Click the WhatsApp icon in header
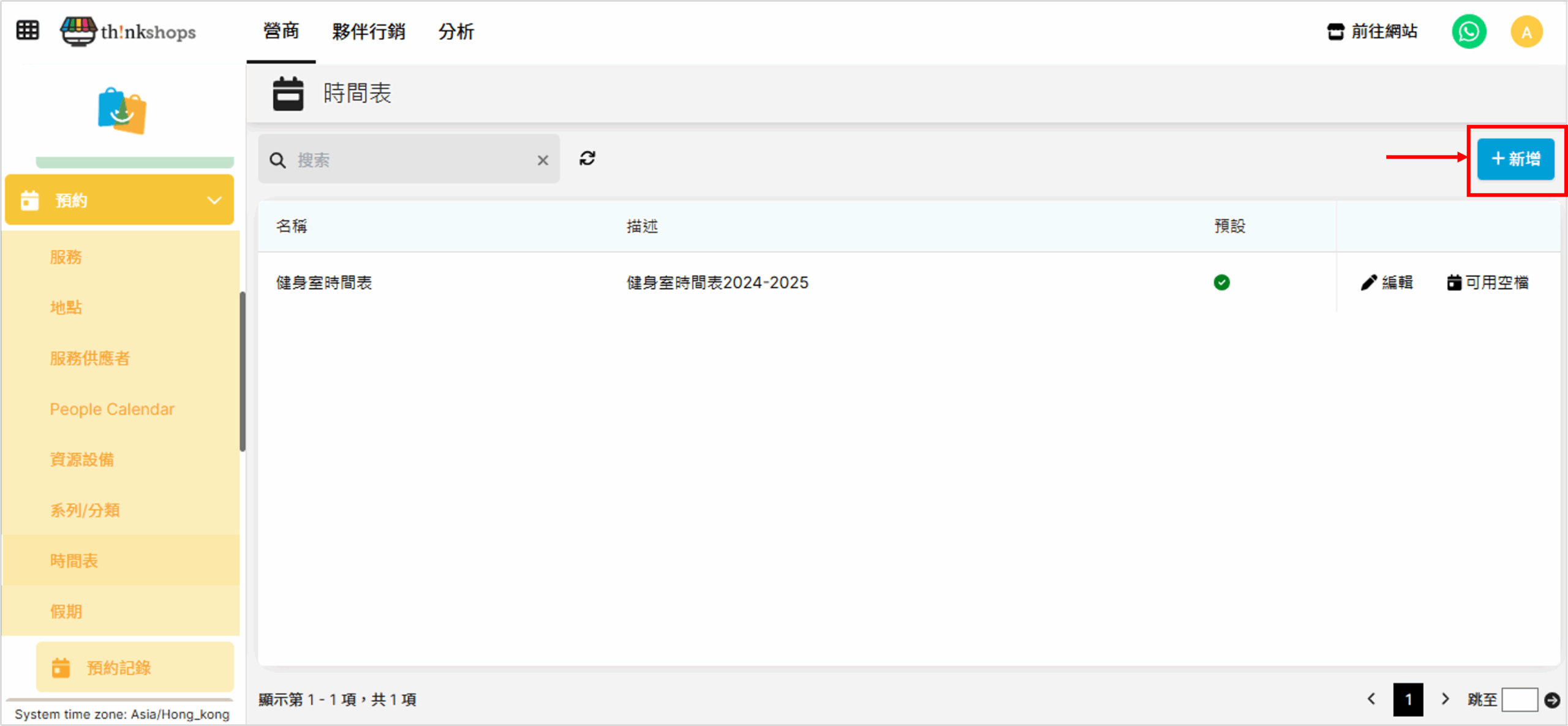The height and width of the screenshot is (726, 1568). pyautogui.click(x=1468, y=32)
